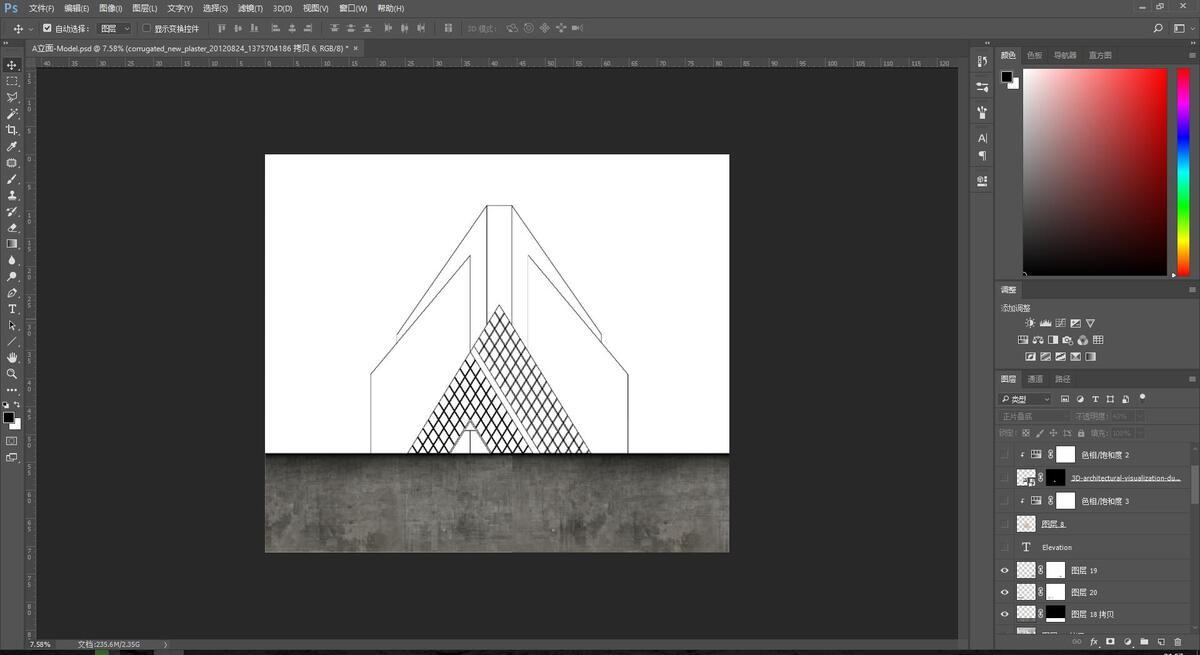Open the 窗口(W) menu
1200x655 pixels.
(x=353, y=8)
